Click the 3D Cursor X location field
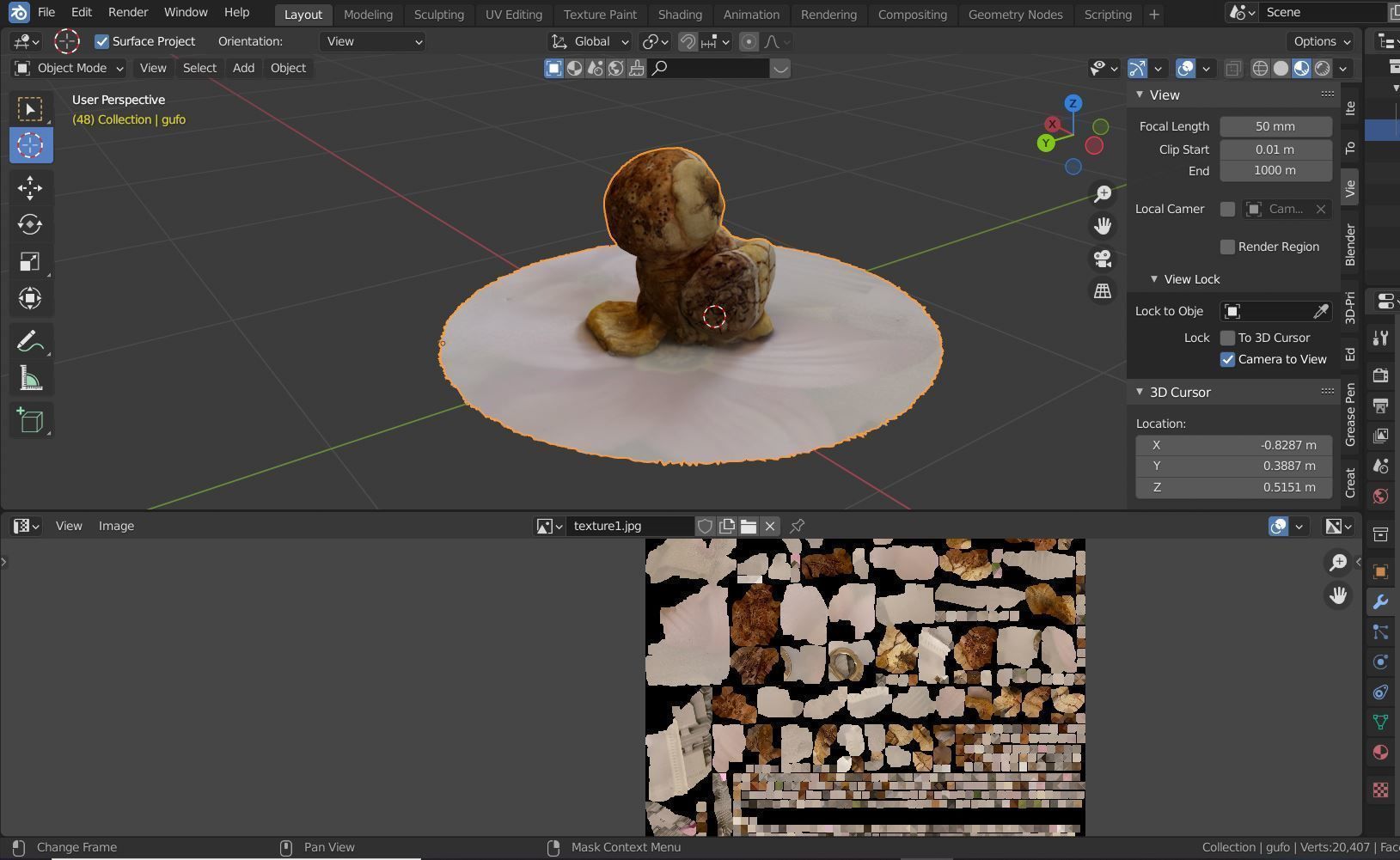 tap(1233, 445)
